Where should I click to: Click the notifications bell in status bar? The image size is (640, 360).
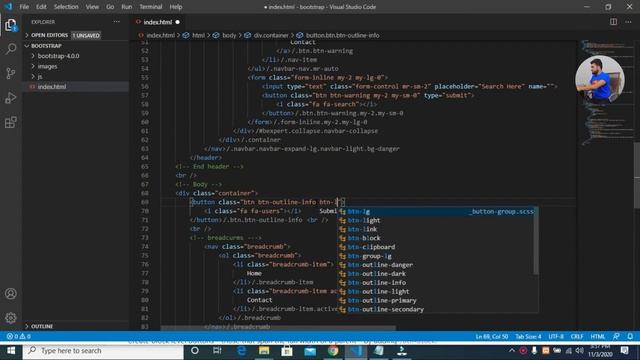tap(630, 337)
